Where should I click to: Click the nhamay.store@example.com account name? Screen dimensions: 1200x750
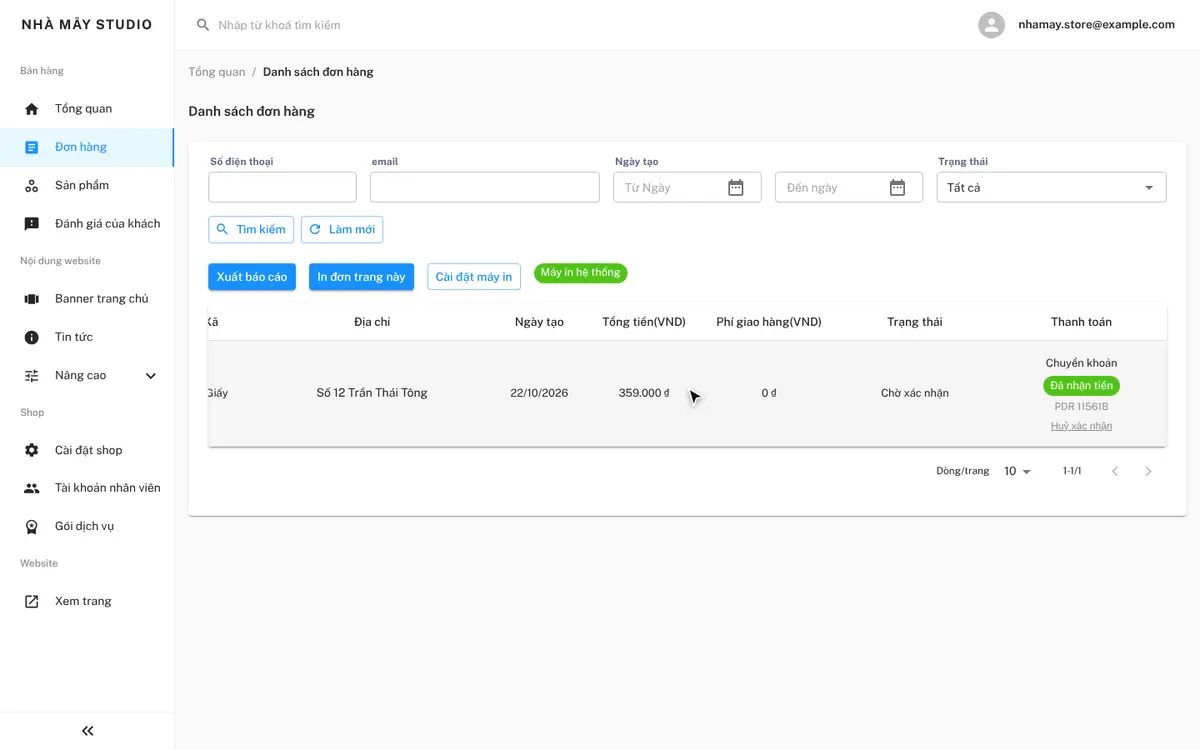tap(1096, 25)
